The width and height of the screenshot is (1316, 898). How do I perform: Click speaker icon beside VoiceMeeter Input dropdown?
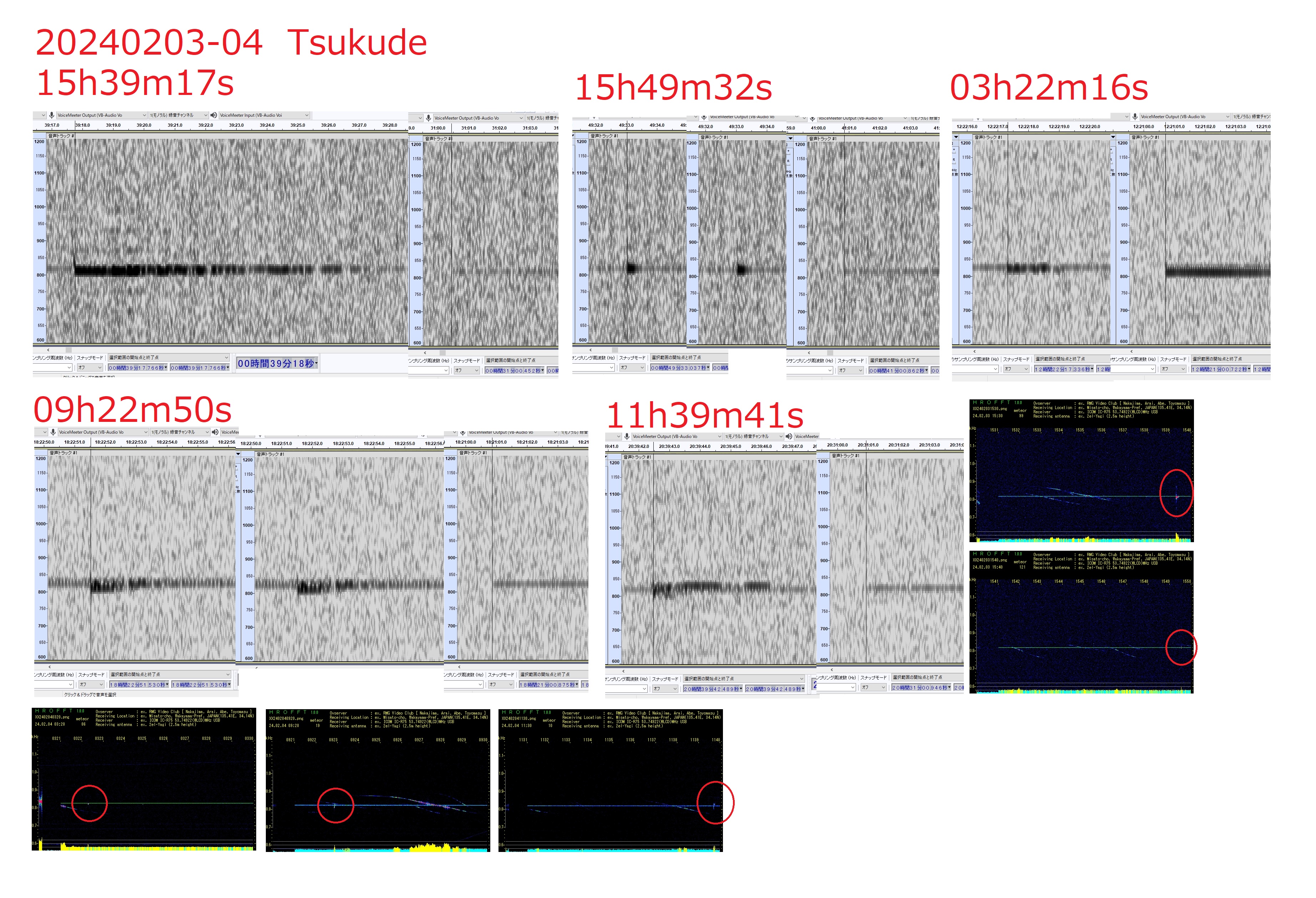tap(213, 115)
